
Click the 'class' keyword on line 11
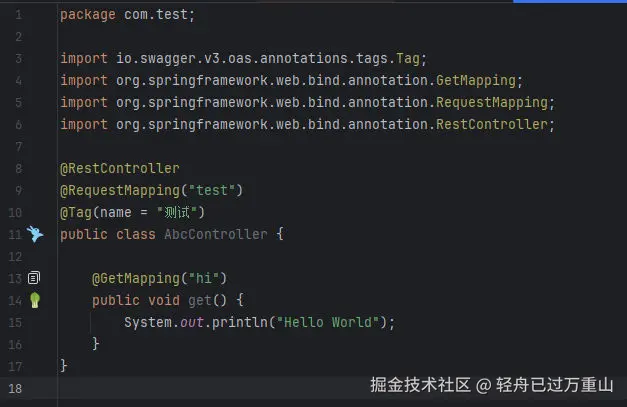[136, 234]
